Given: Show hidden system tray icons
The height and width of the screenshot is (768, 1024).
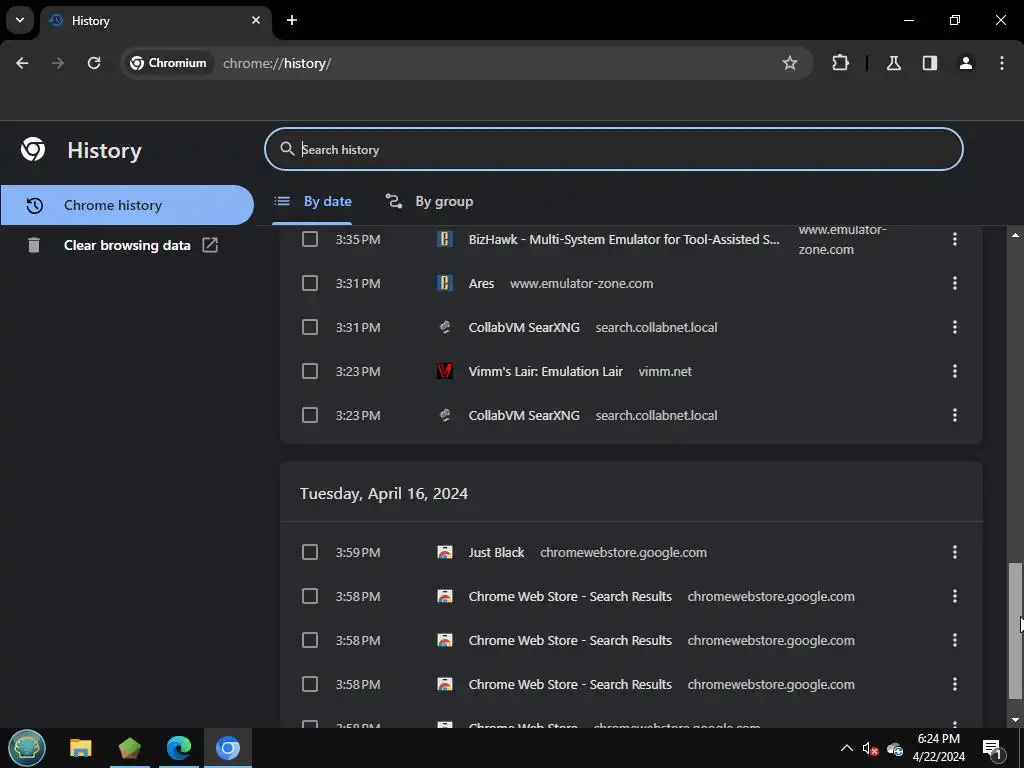Looking at the screenshot, I should (x=846, y=748).
